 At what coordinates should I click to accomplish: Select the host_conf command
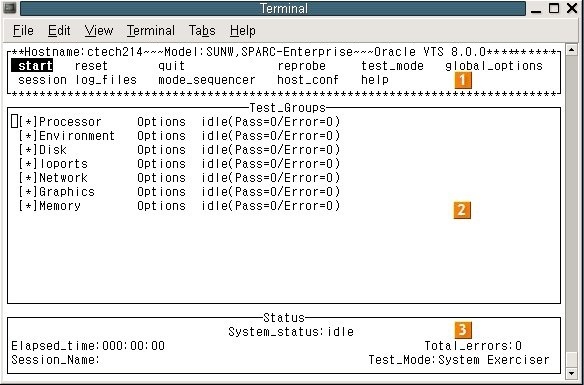coord(308,80)
